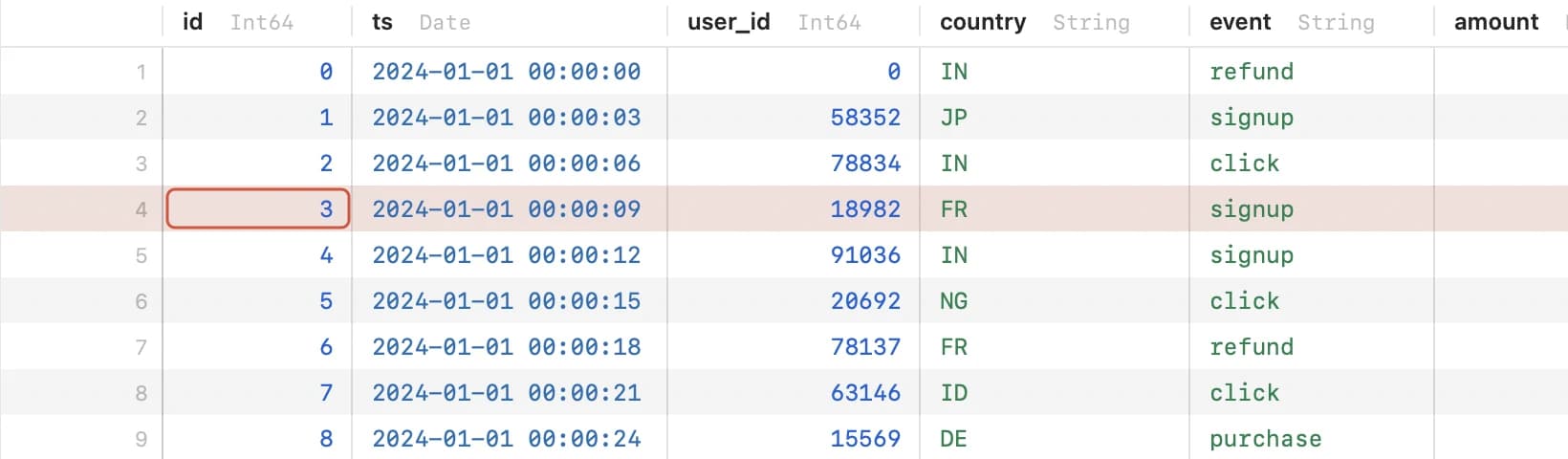Click refund event in the first row
The image size is (1568, 459).
pyautogui.click(x=1312, y=72)
